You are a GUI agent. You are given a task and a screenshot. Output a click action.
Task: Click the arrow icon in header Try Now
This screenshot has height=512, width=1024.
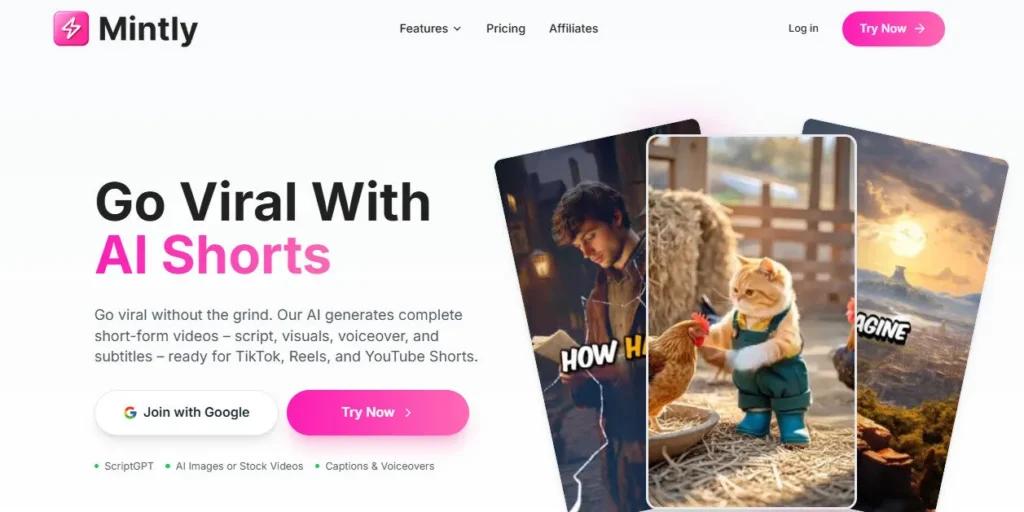[920, 29]
